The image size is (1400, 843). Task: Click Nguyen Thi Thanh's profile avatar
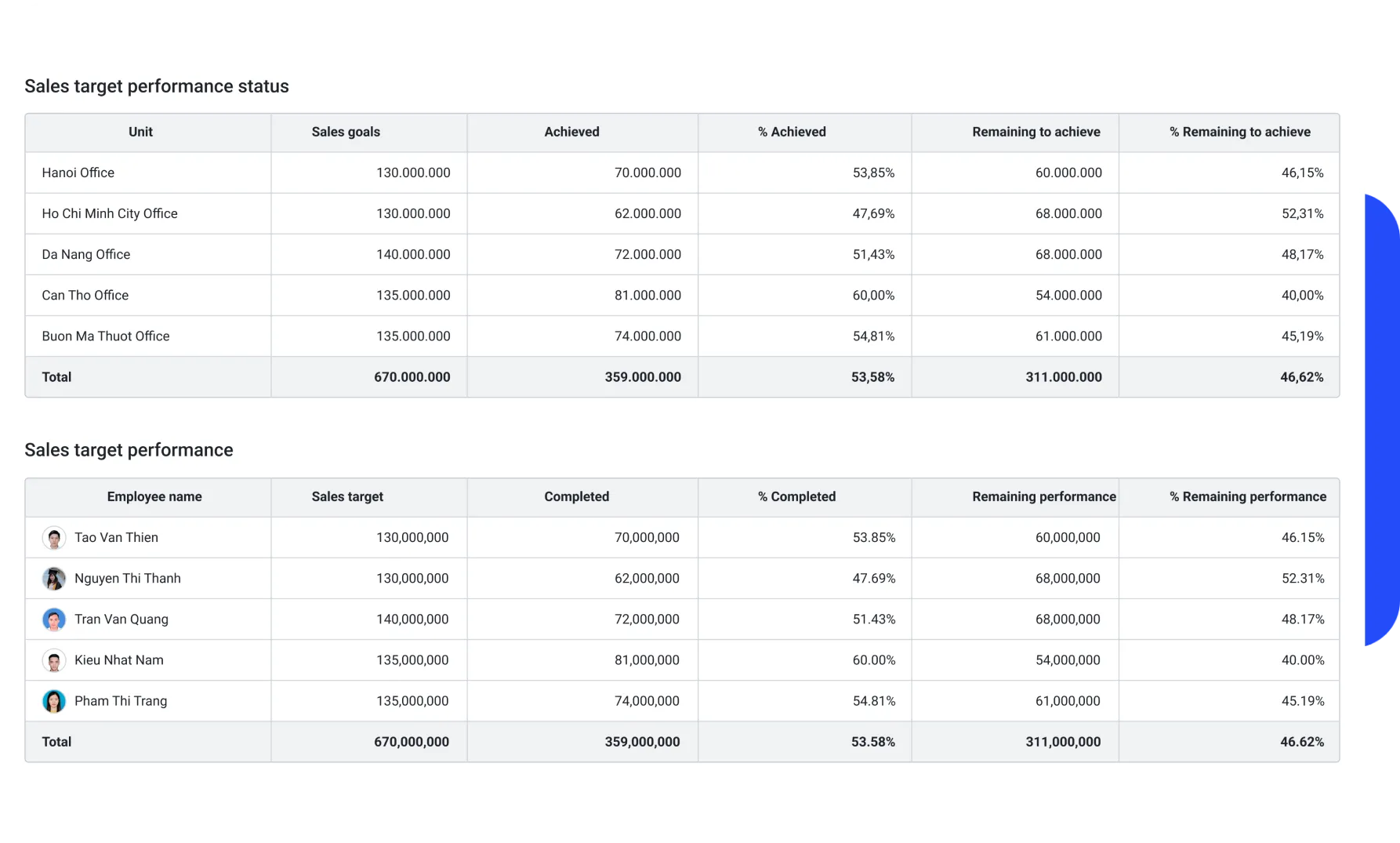[54, 578]
